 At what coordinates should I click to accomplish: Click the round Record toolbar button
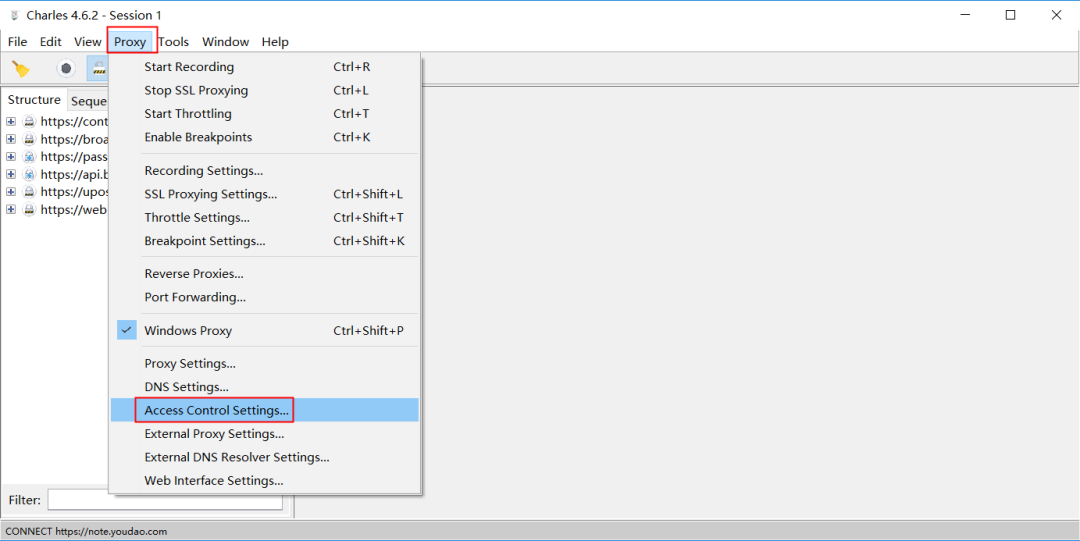coord(66,68)
